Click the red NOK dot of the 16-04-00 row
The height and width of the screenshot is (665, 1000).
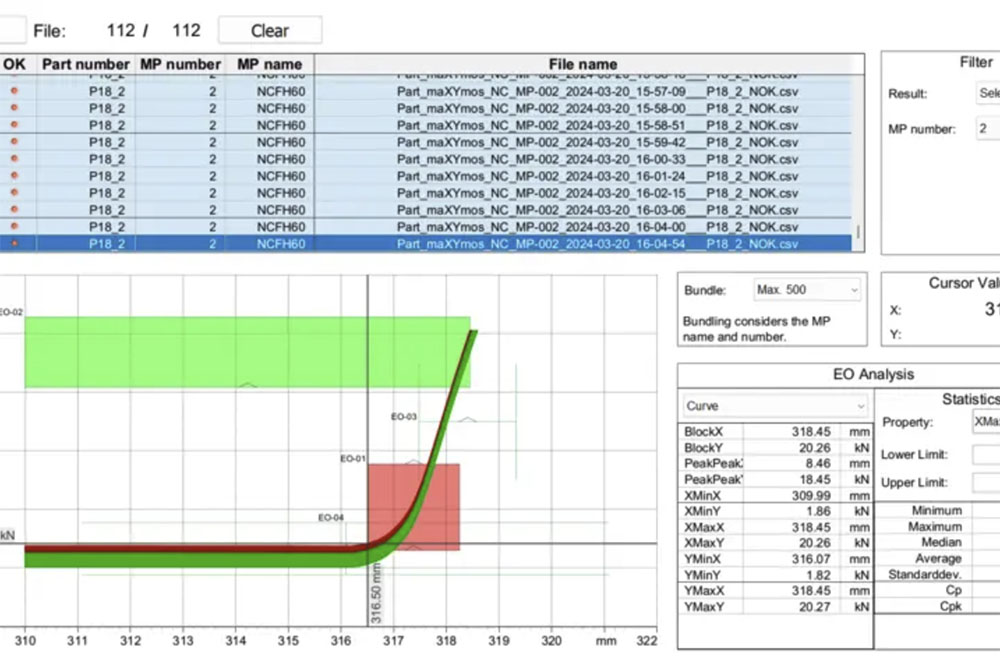coord(14,227)
